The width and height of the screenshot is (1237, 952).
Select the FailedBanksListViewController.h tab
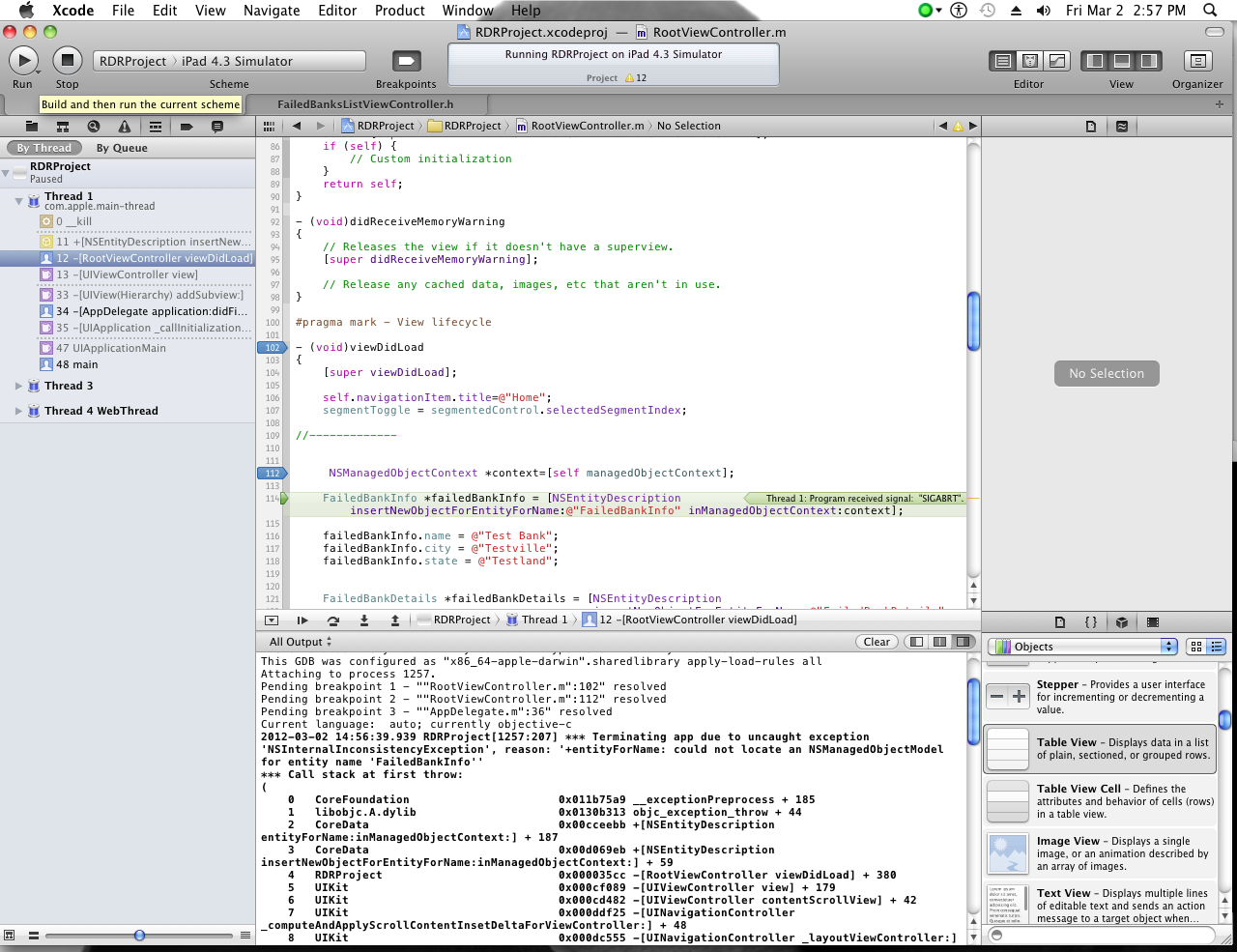click(x=364, y=104)
